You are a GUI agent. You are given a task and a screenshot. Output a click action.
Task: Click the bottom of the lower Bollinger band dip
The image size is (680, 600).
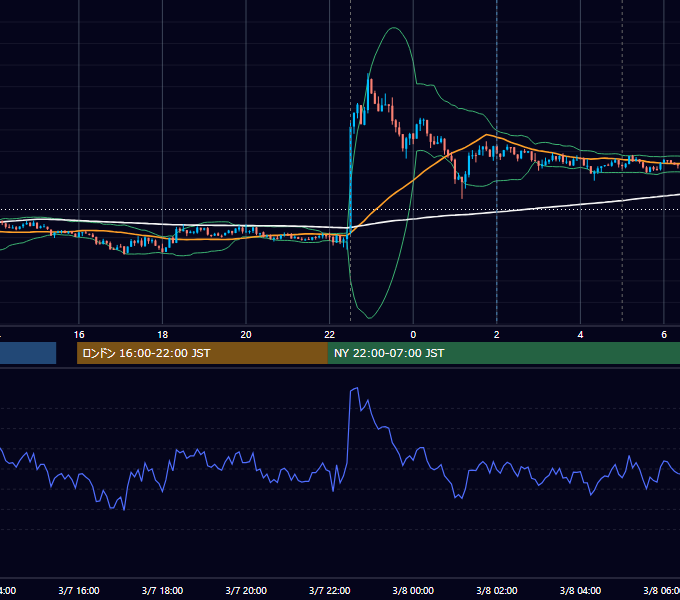click(x=369, y=318)
